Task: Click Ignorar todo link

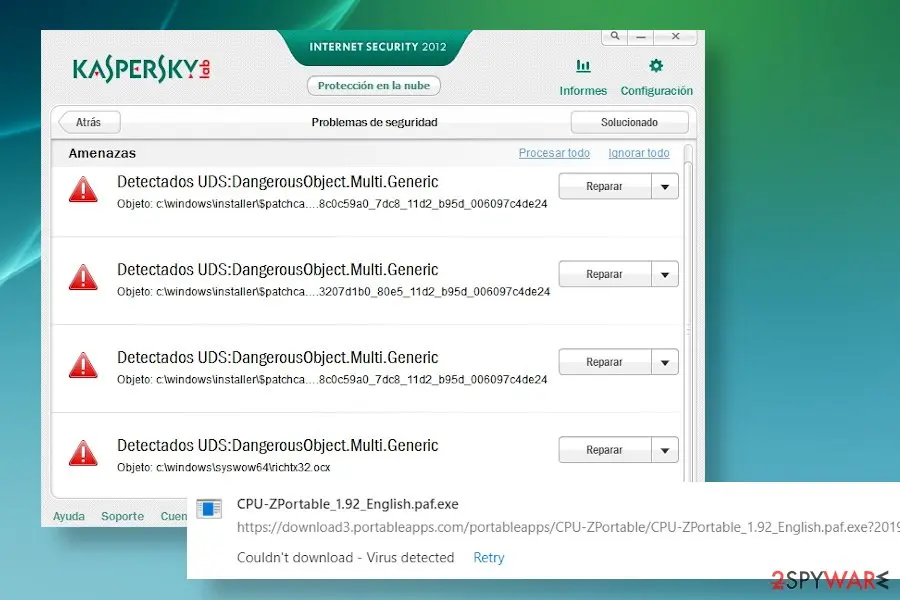Action: click(x=639, y=153)
